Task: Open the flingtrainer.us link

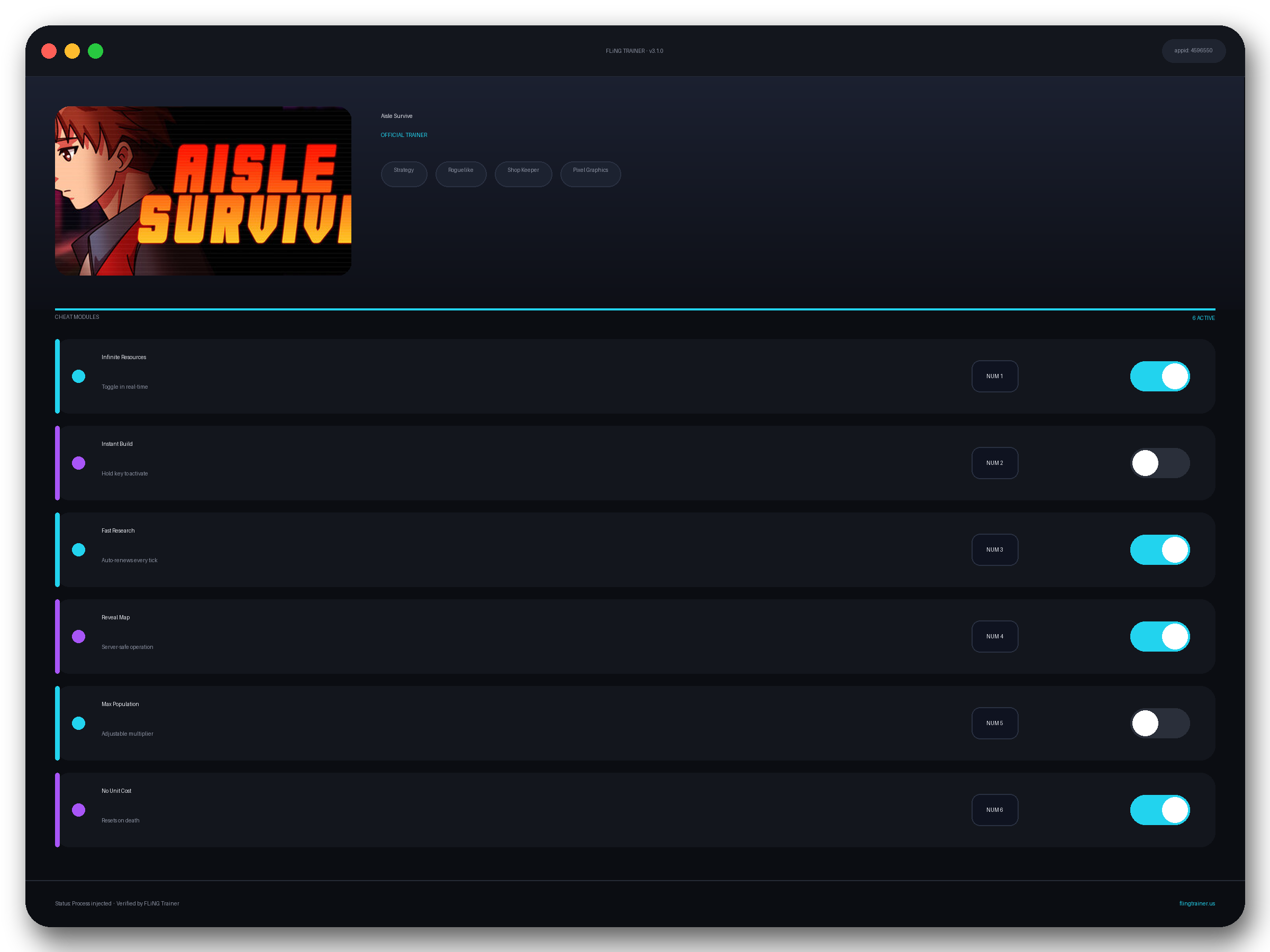Action: click(x=1196, y=903)
